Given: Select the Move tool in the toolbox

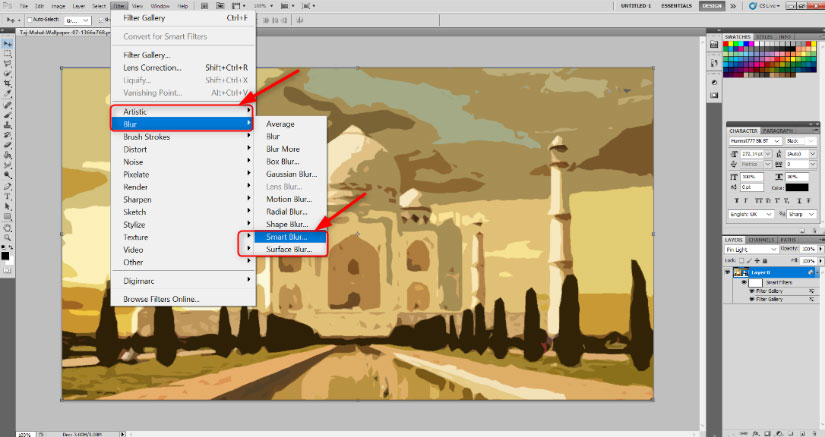Looking at the screenshot, I should coord(7,44).
